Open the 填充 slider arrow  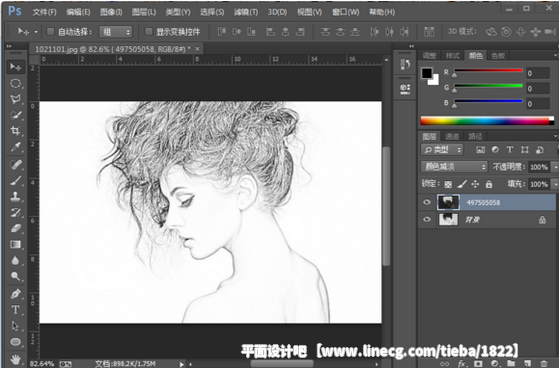click(x=555, y=184)
